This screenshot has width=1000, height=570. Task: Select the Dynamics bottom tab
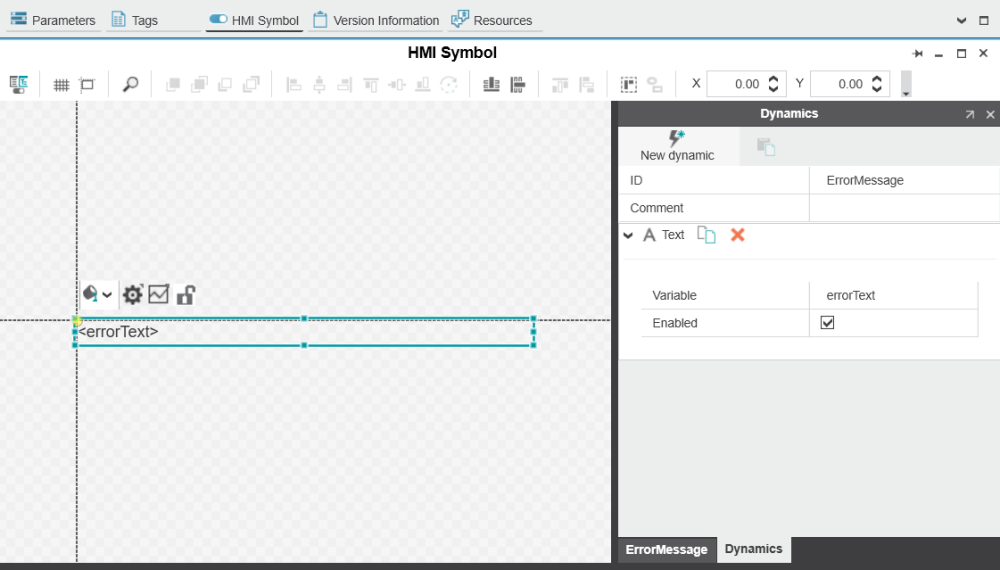pos(753,549)
